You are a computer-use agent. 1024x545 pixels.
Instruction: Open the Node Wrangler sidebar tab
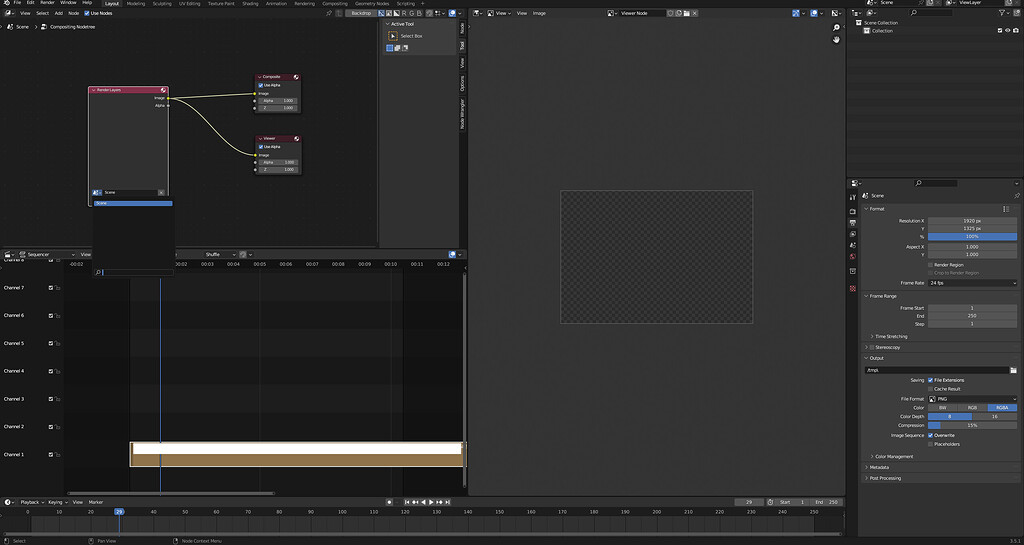coord(462,114)
